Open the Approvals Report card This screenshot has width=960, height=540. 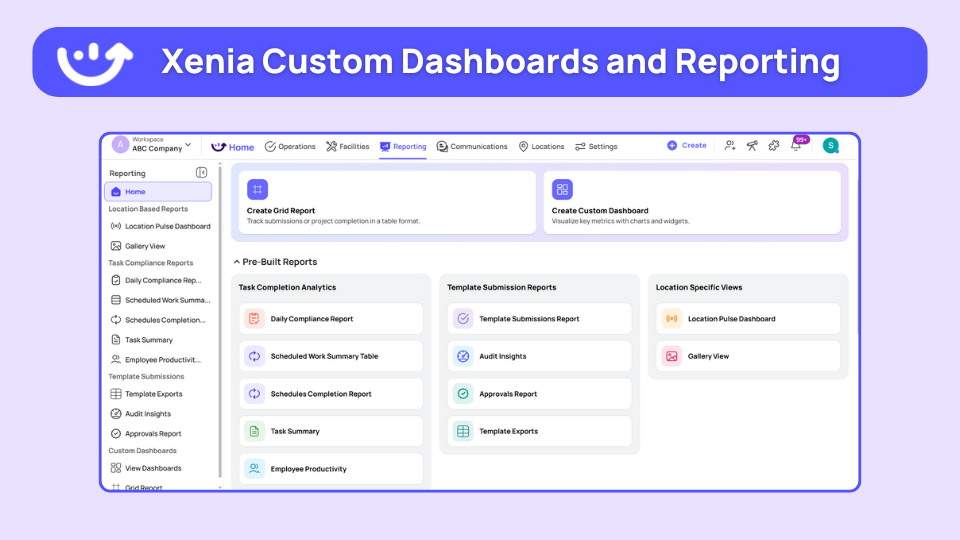coord(539,394)
